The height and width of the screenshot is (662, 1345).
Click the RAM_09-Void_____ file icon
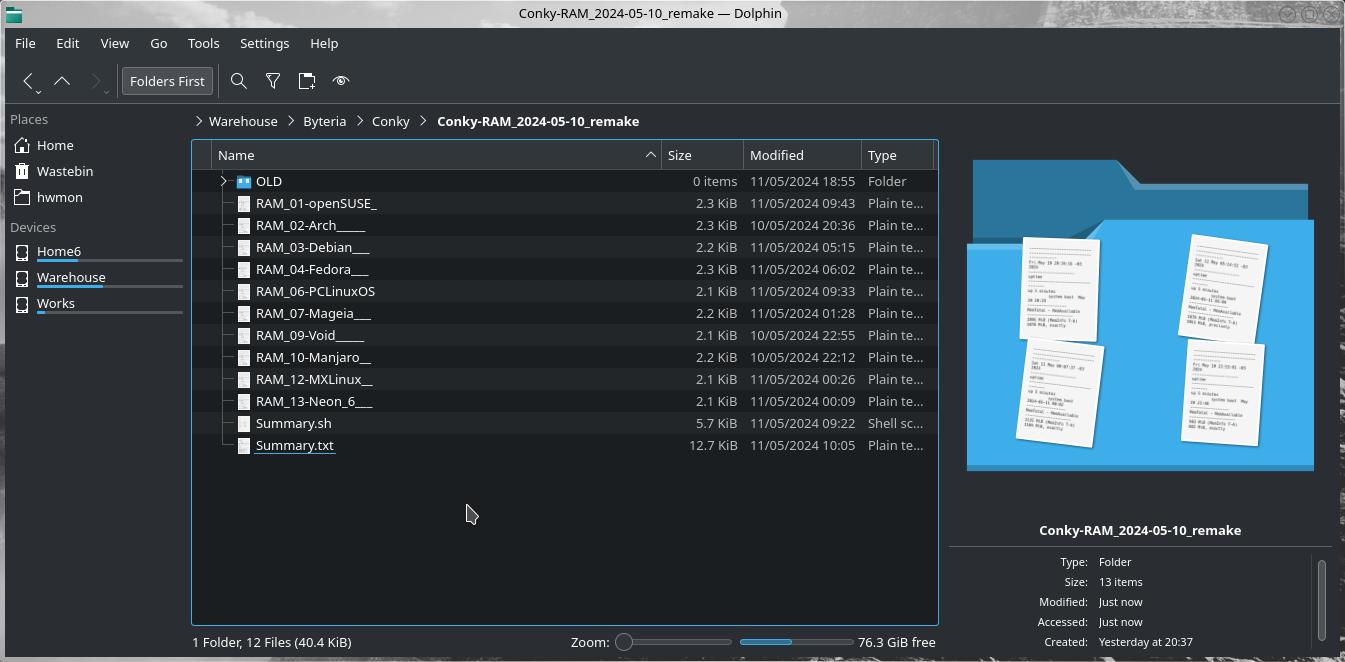(243, 335)
